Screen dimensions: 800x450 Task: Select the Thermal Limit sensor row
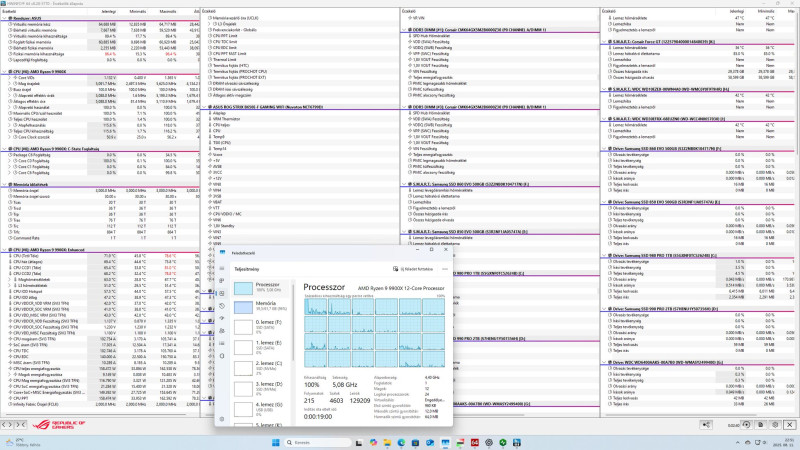tap(224, 60)
